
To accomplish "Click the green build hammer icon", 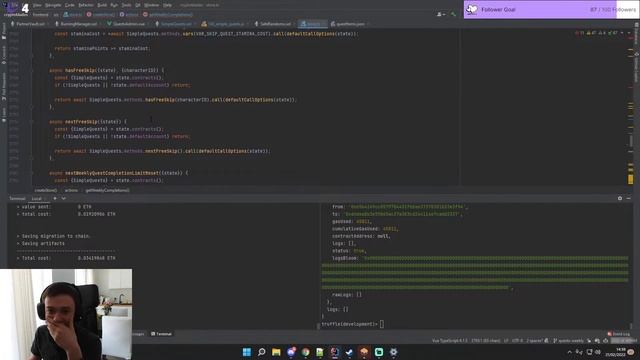I will (x=453, y=14).
